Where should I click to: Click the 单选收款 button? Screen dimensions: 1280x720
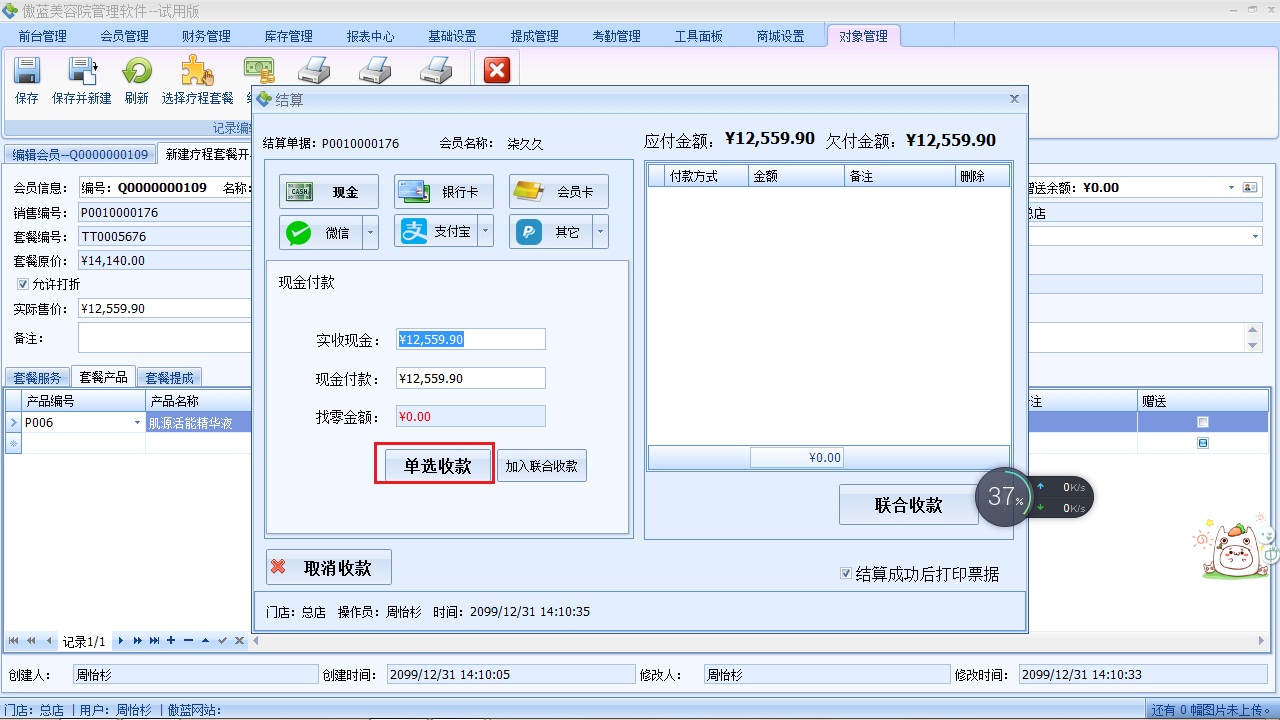[x=434, y=464]
